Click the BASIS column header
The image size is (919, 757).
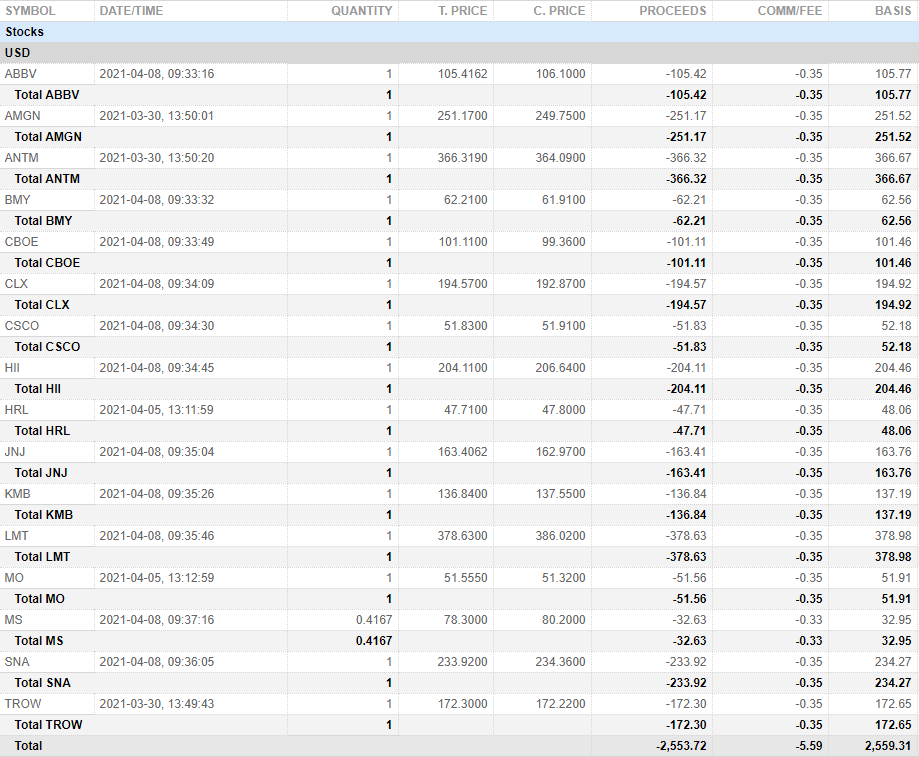[893, 11]
